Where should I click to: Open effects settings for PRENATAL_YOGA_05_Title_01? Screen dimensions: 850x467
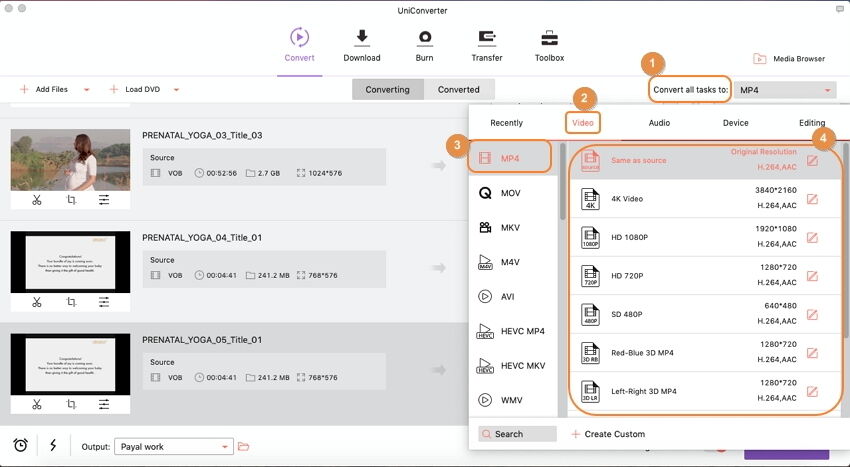coord(104,404)
